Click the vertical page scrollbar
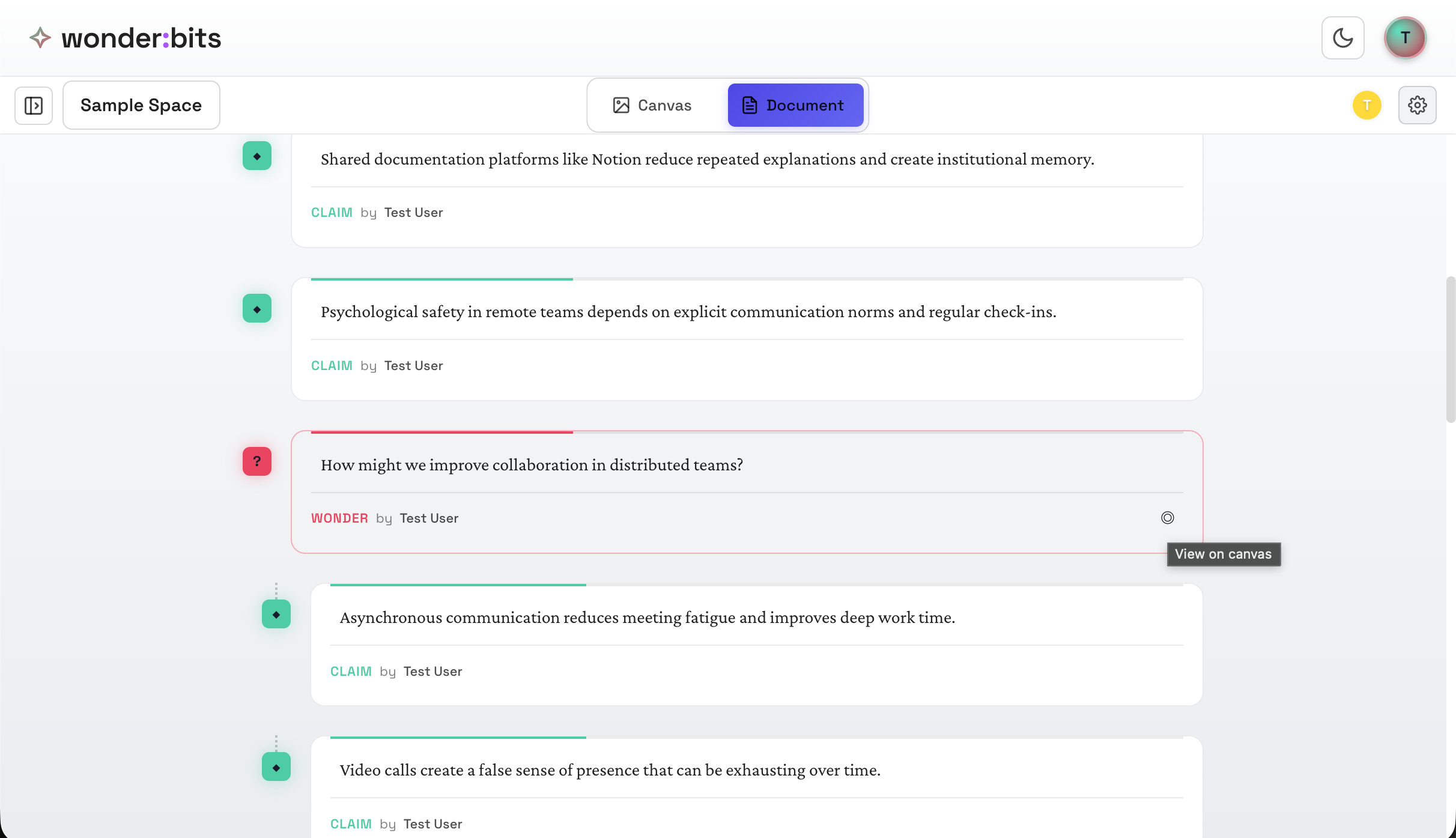 coord(1451,350)
